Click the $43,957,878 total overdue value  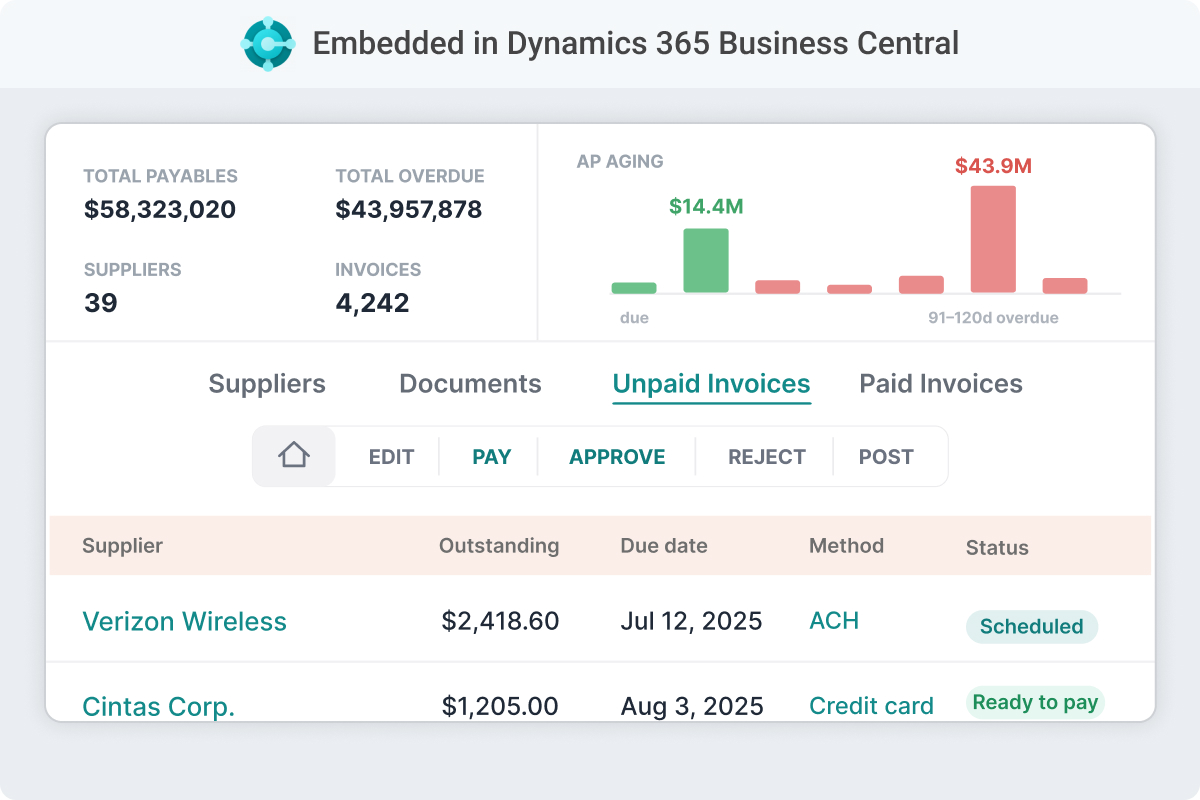(409, 209)
